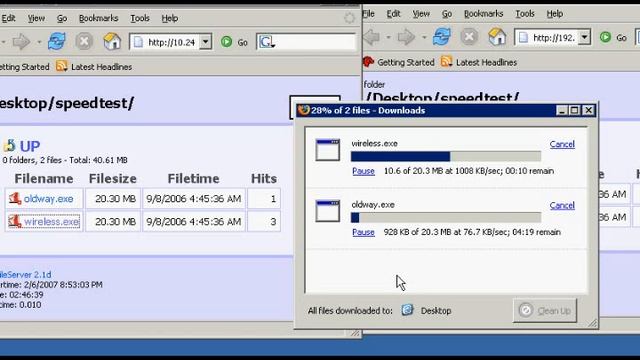Open the Go menu in the right browser

tap(447, 13)
